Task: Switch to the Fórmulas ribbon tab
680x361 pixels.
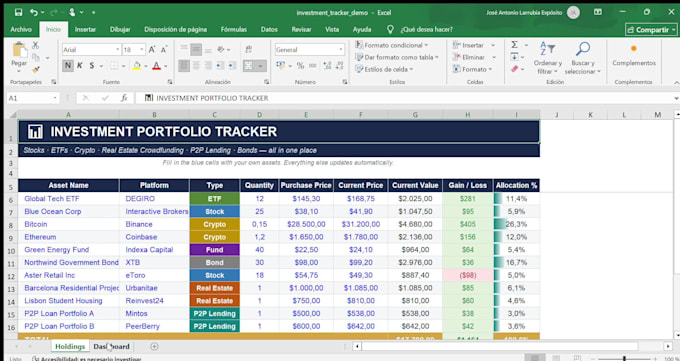Action: tap(234, 30)
